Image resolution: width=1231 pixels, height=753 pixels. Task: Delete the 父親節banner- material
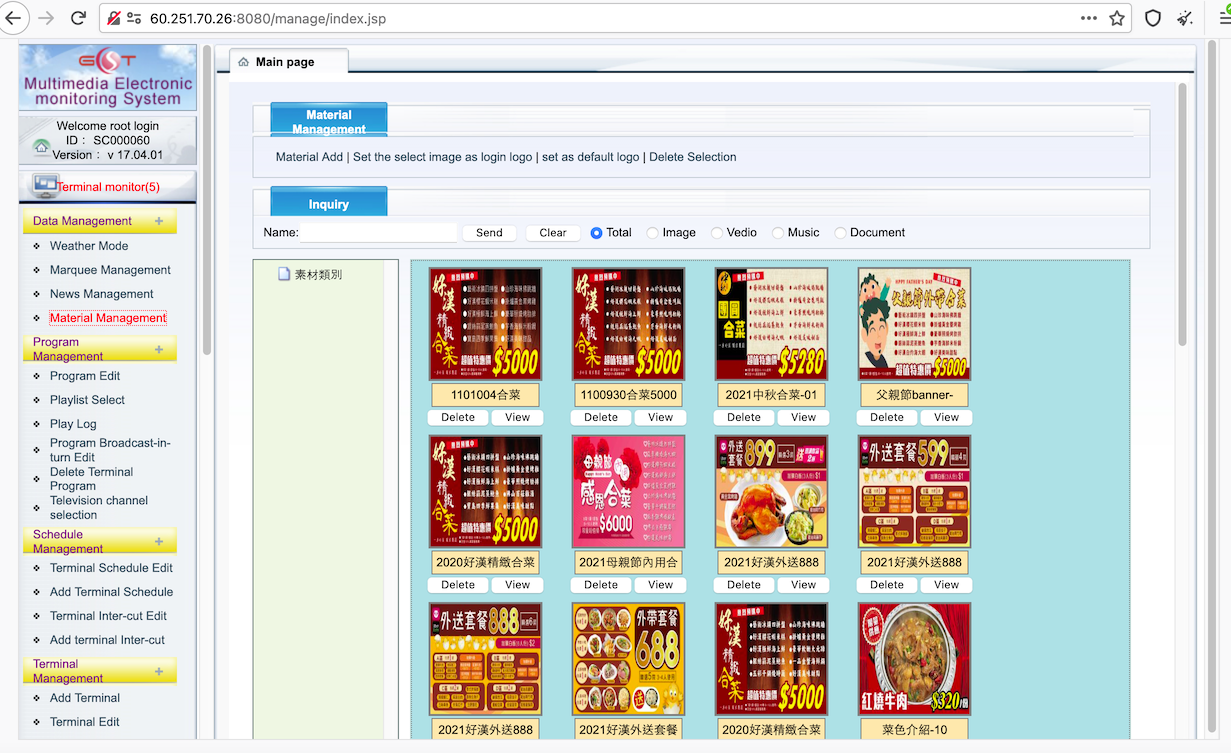coord(887,418)
